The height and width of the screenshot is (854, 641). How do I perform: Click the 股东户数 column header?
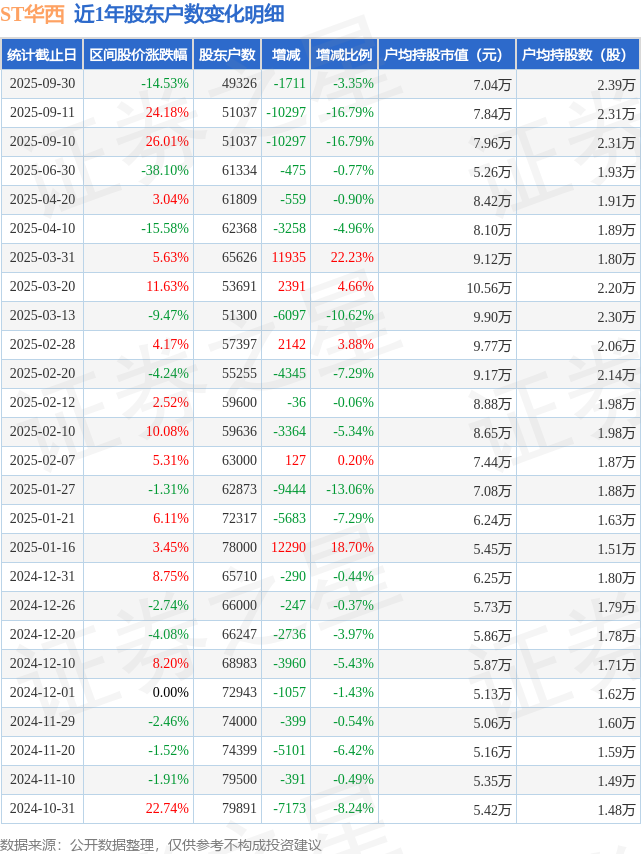[x=228, y=55]
